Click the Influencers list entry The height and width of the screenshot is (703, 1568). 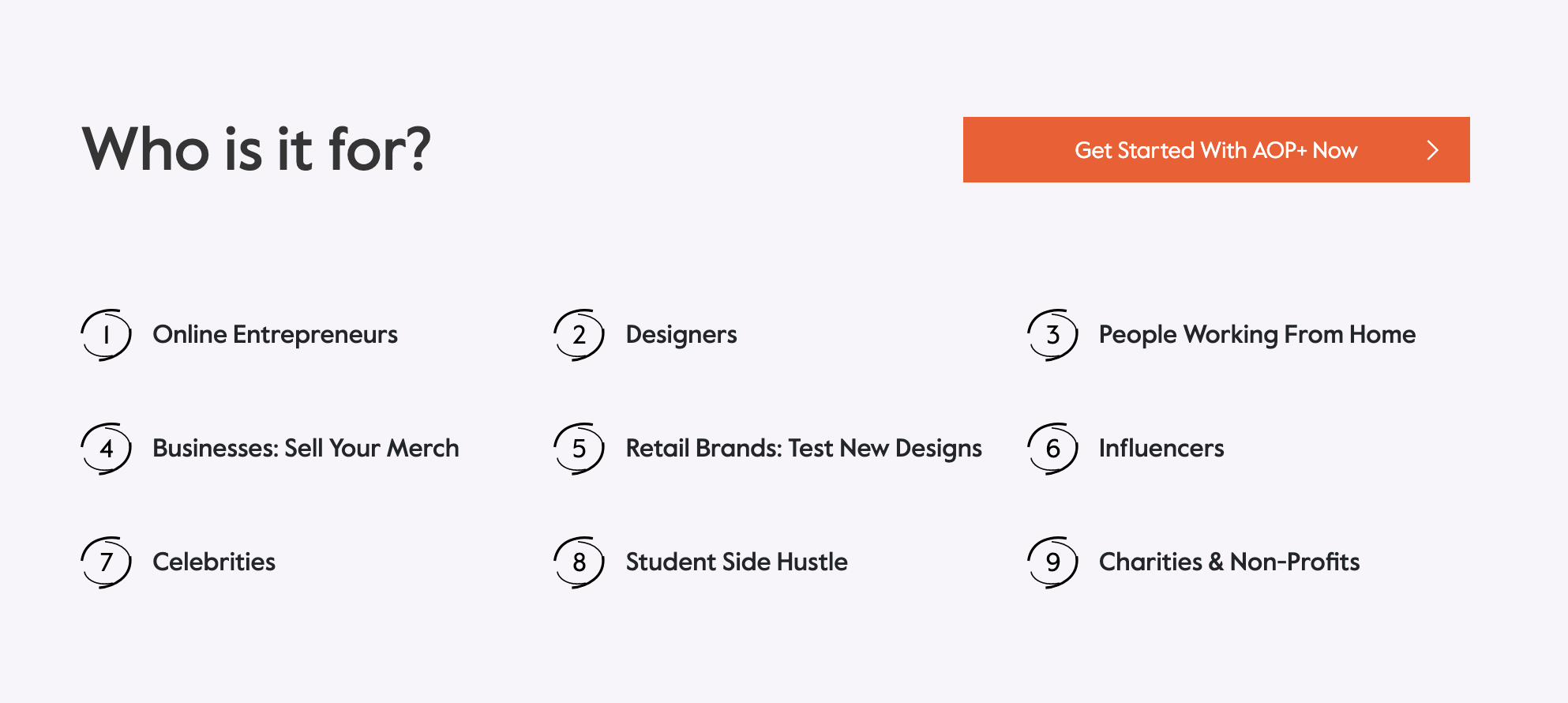click(x=1161, y=449)
